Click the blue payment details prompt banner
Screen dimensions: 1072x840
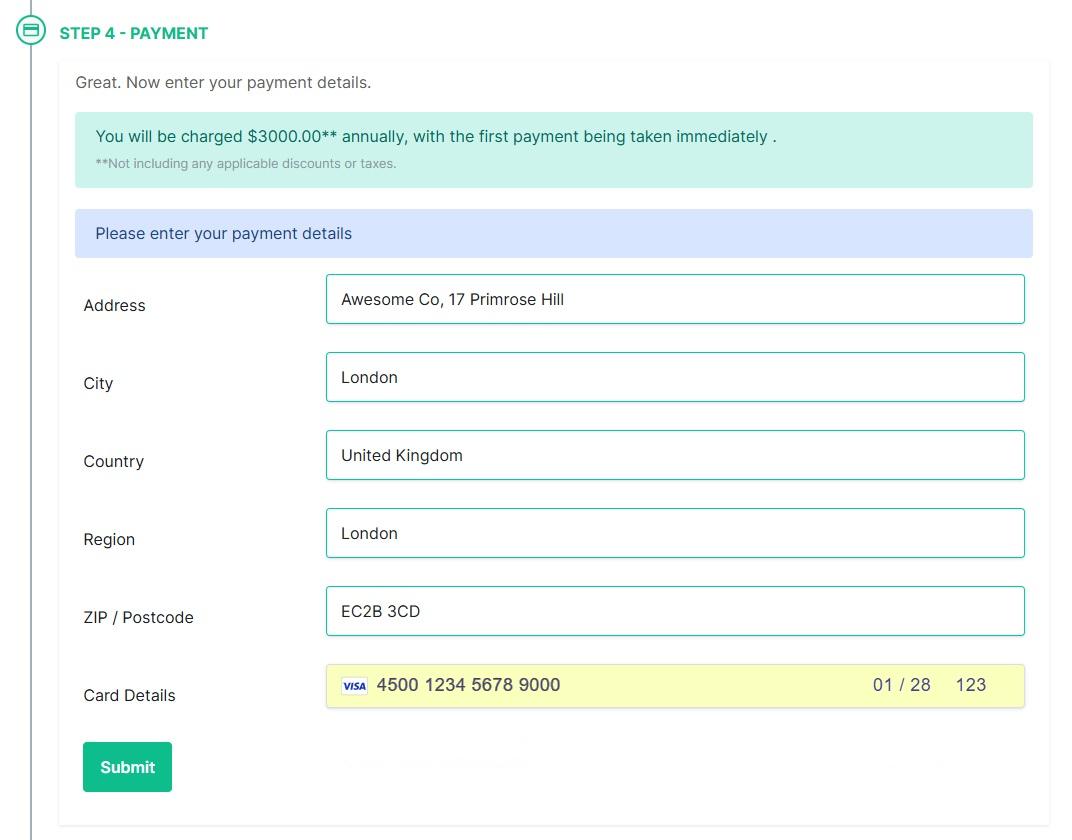553,233
